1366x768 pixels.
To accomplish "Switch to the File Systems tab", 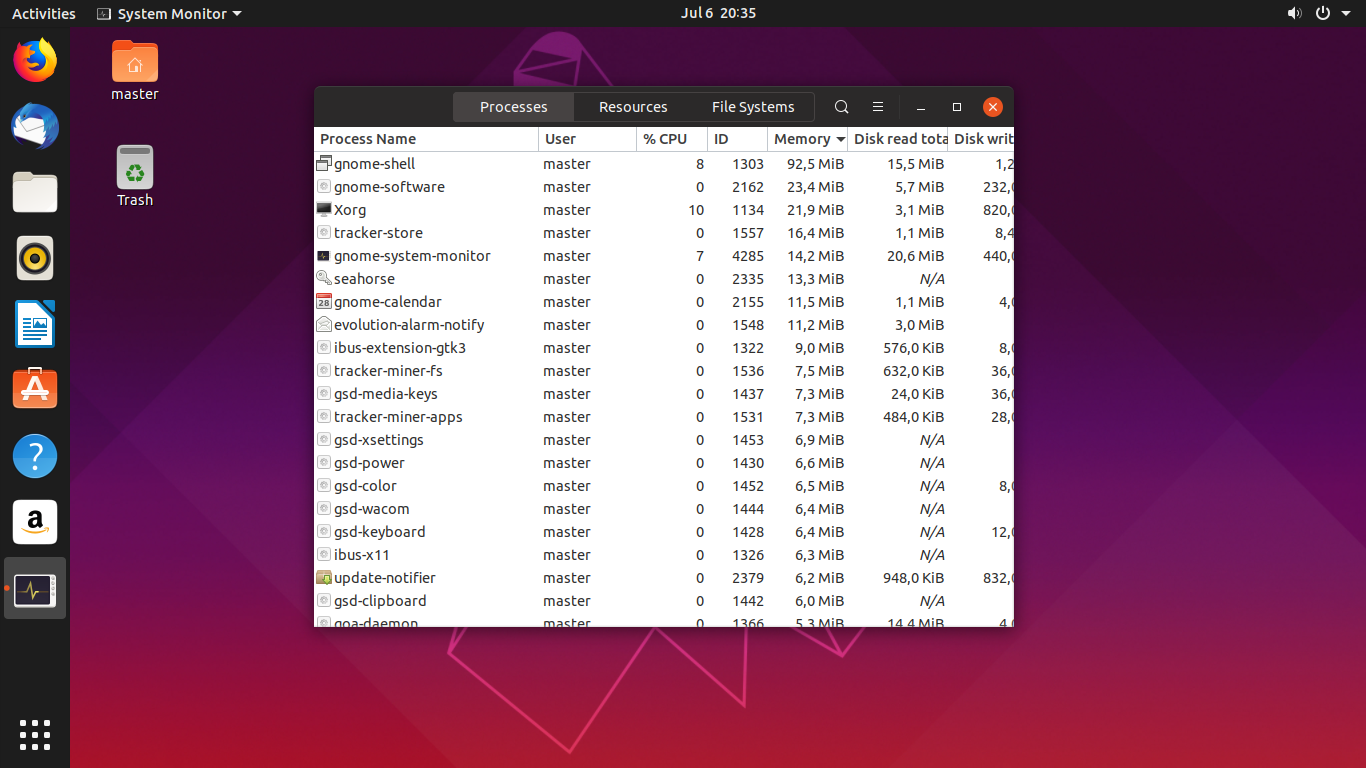I will (753, 107).
